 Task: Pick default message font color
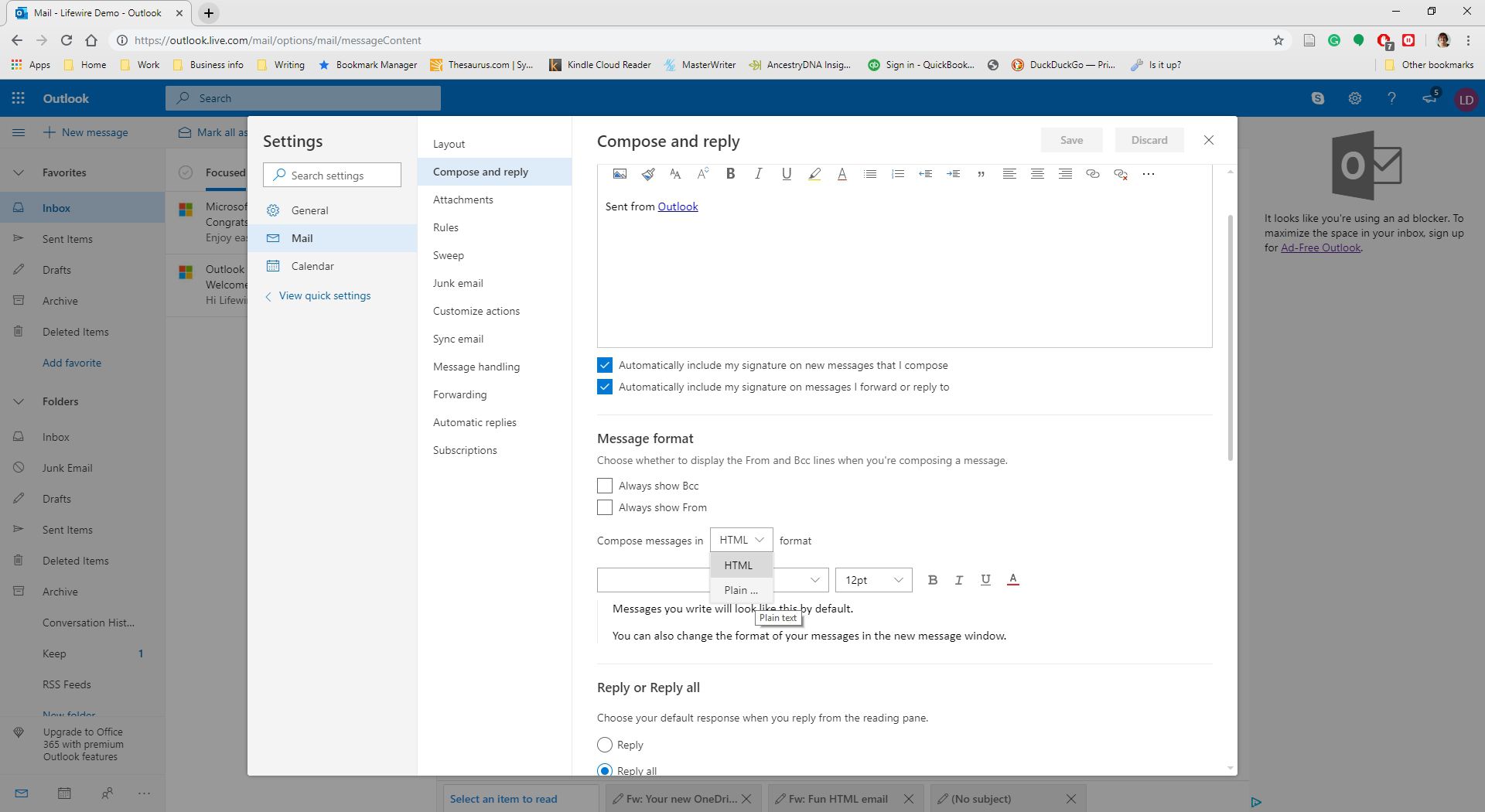coord(1013,580)
